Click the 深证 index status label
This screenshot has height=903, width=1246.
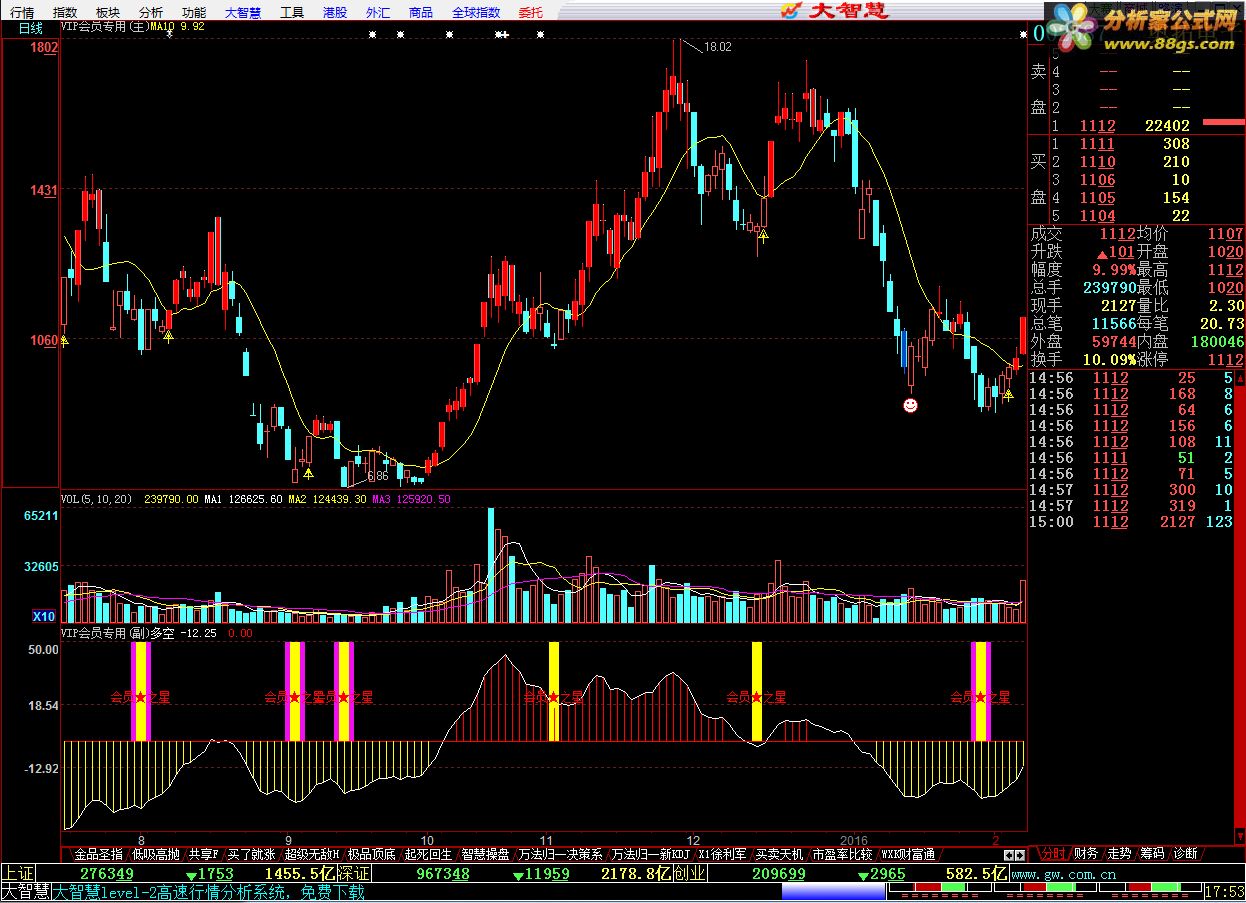point(355,873)
